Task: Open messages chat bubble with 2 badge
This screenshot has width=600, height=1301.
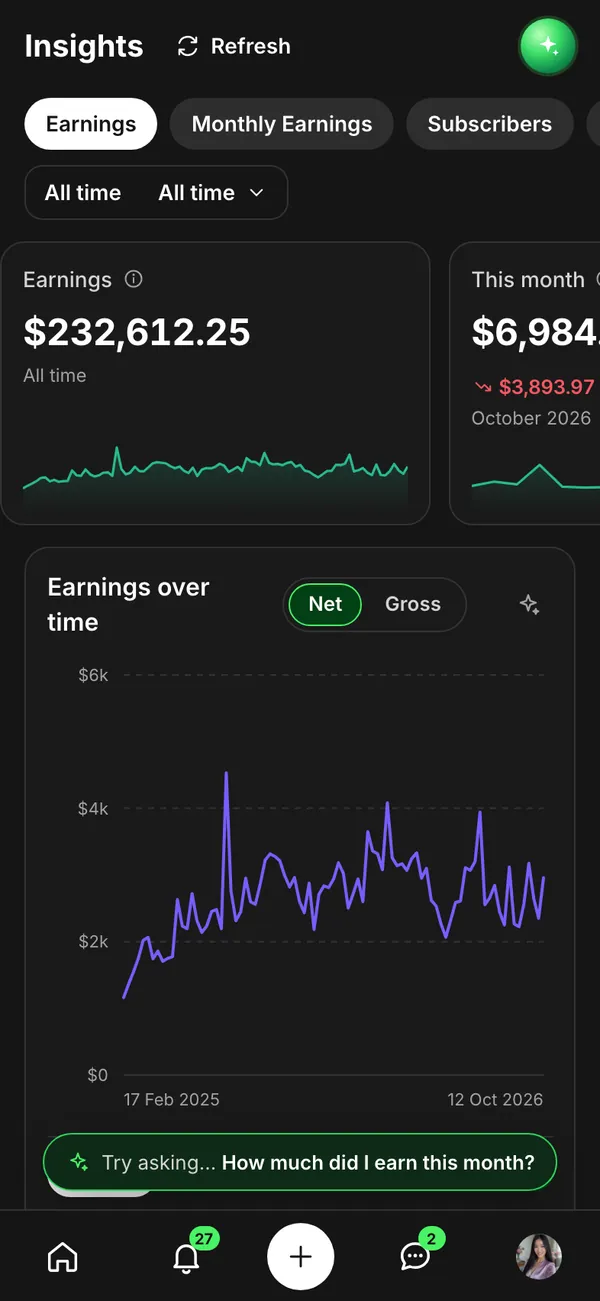Action: (x=415, y=1256)
